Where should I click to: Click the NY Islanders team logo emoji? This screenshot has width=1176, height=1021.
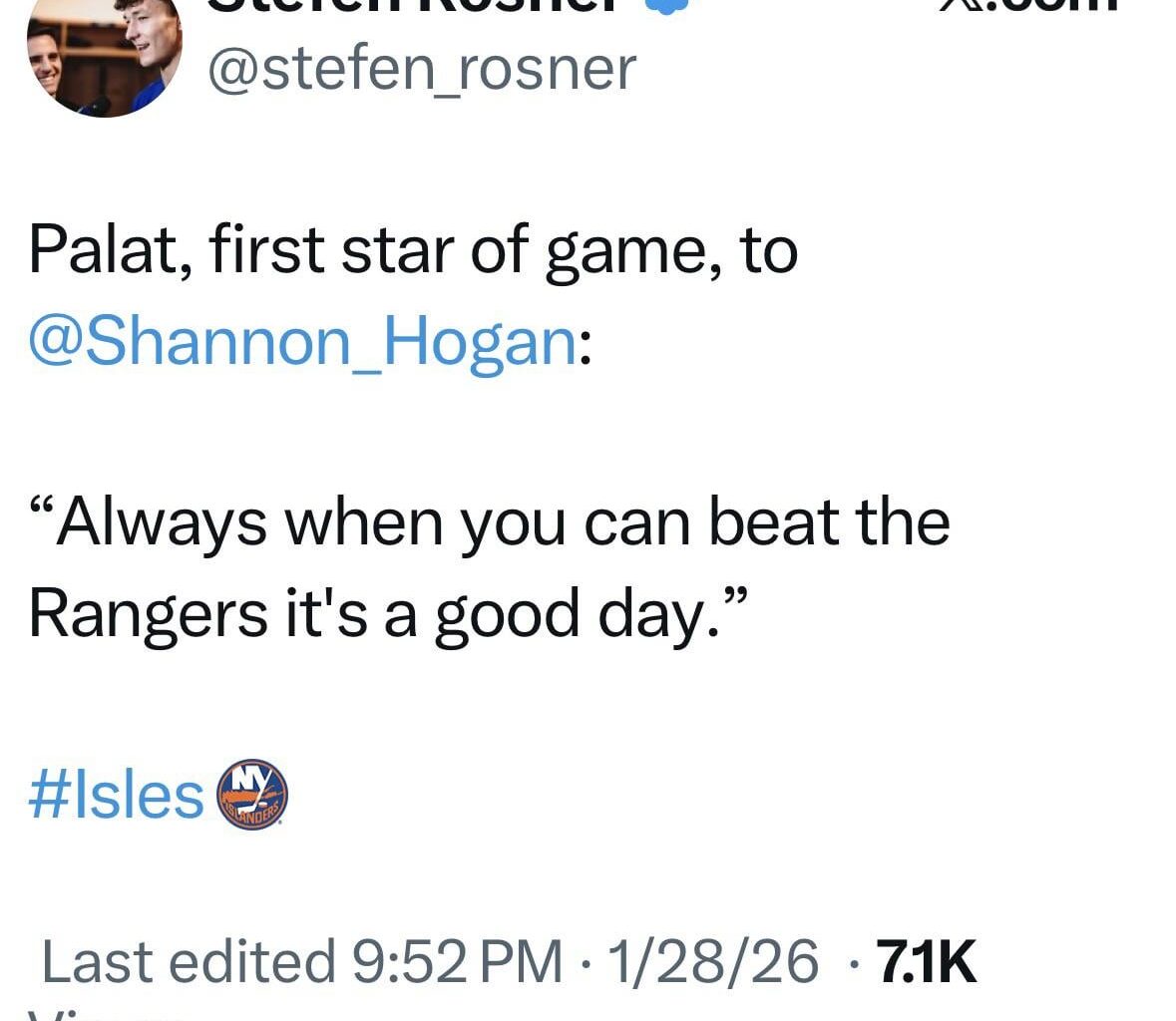point(252,796)
